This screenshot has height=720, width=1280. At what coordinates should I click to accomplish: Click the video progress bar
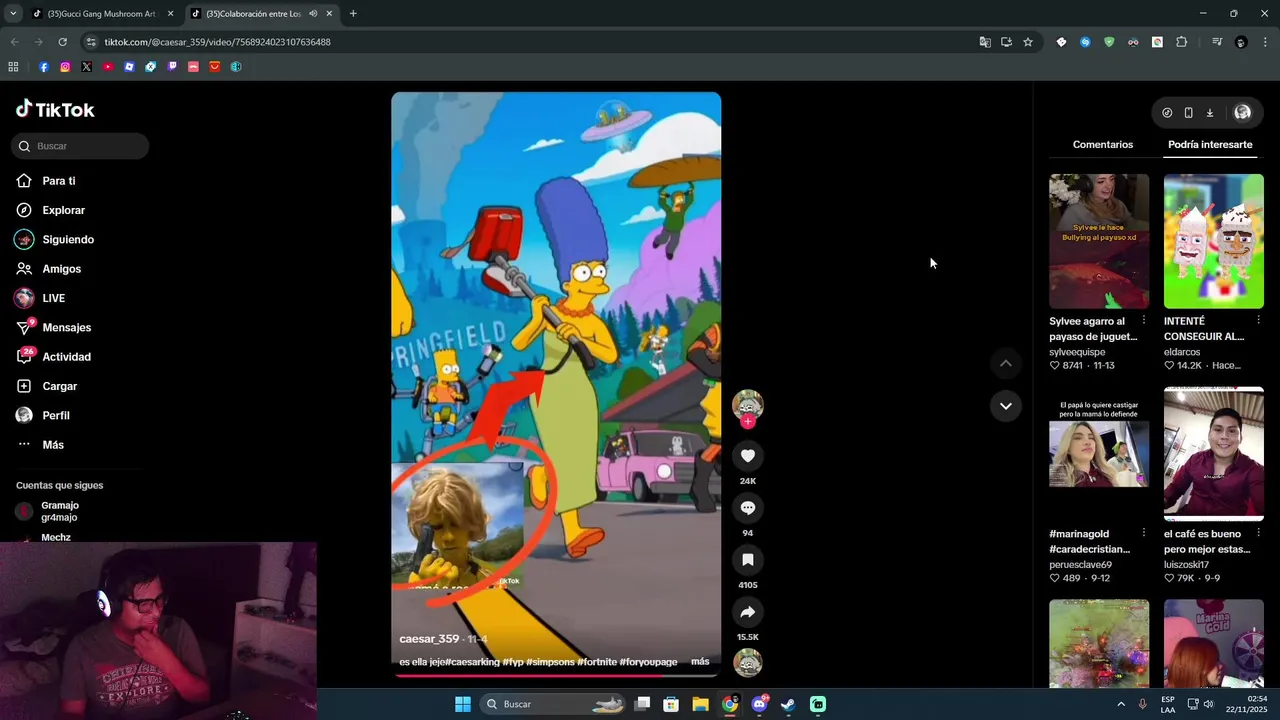(556, 675)
